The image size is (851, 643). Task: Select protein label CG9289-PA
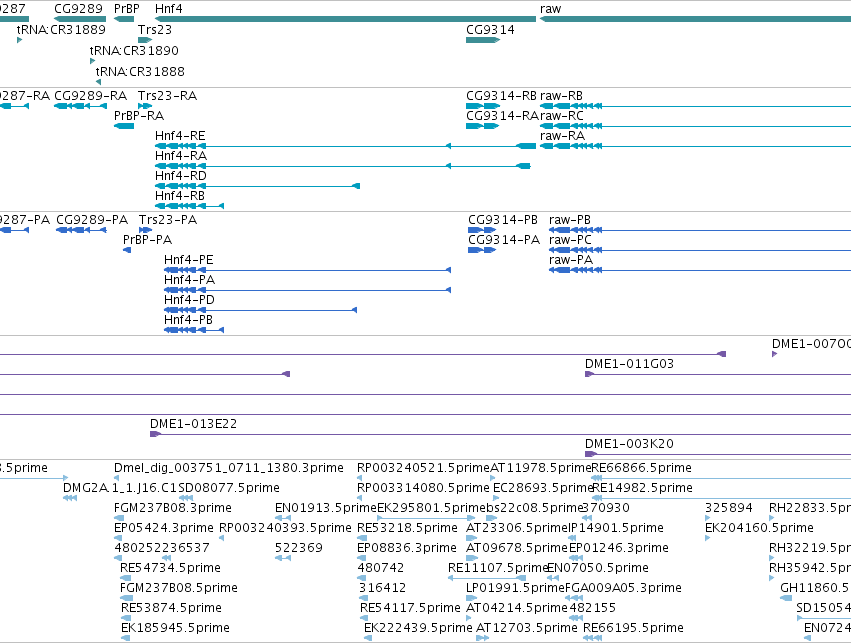click(92, 220)
